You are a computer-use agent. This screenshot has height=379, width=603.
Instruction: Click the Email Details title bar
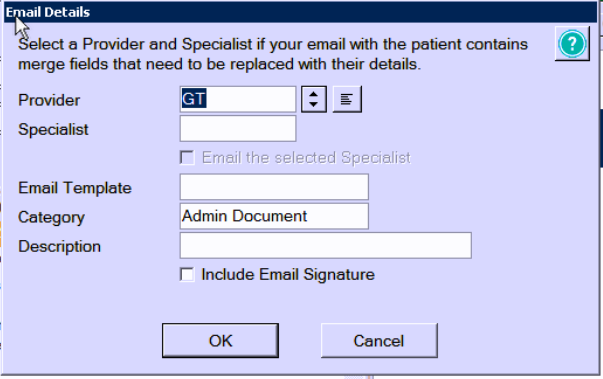[300, 12]
